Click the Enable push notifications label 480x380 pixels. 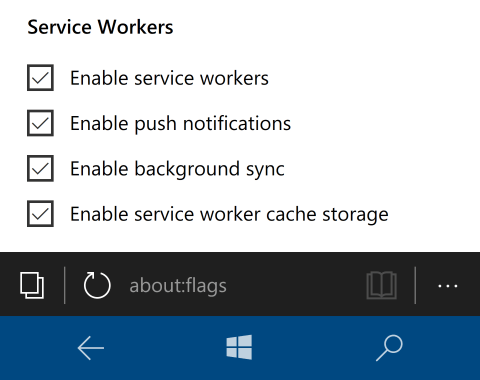pyautogui.click(x=180, y=124)
